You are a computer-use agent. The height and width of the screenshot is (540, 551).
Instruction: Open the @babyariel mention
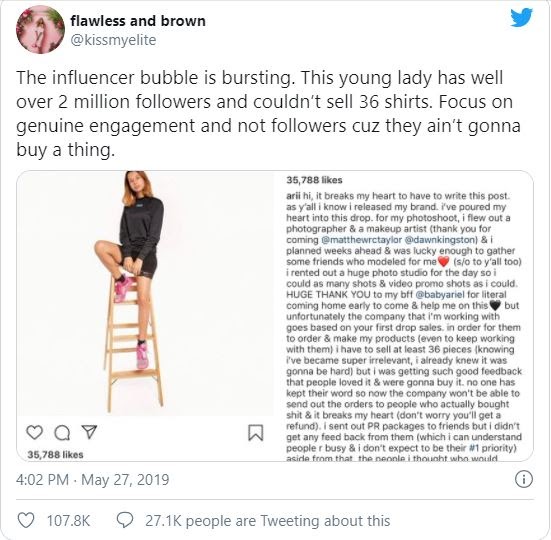coord(440,294)
